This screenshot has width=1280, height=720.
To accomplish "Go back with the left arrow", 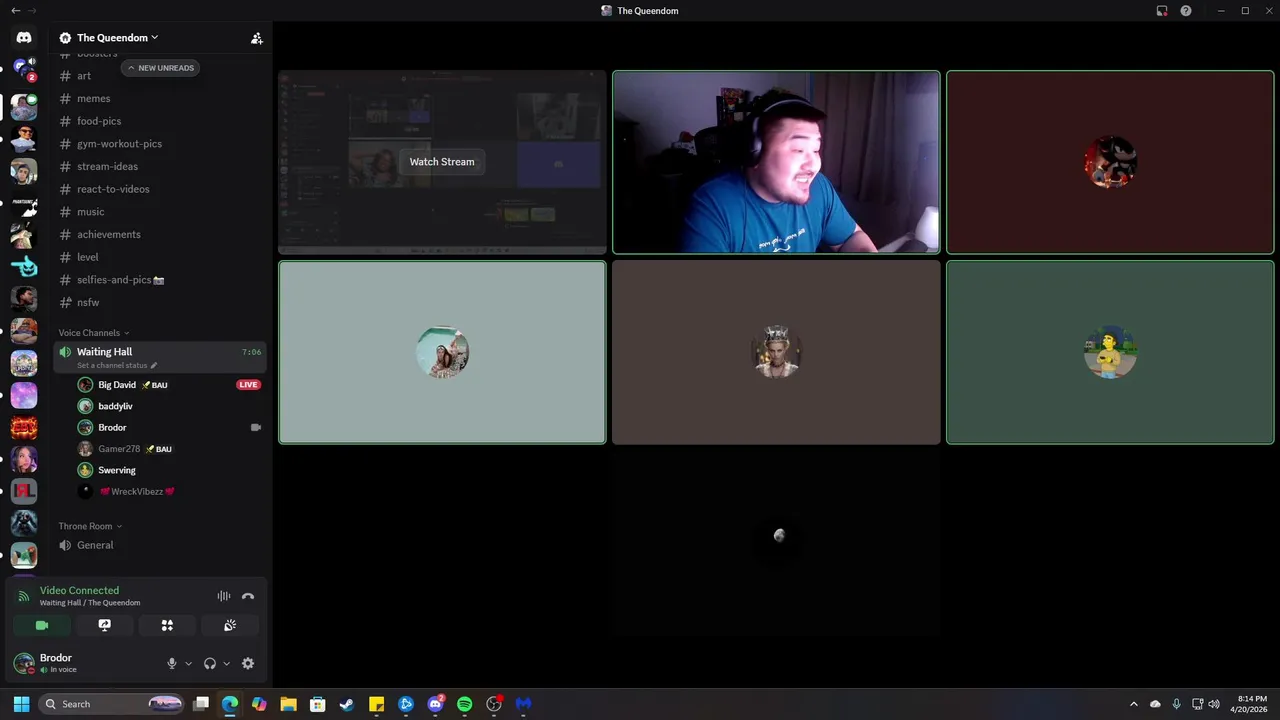I will tap(15, 11).
